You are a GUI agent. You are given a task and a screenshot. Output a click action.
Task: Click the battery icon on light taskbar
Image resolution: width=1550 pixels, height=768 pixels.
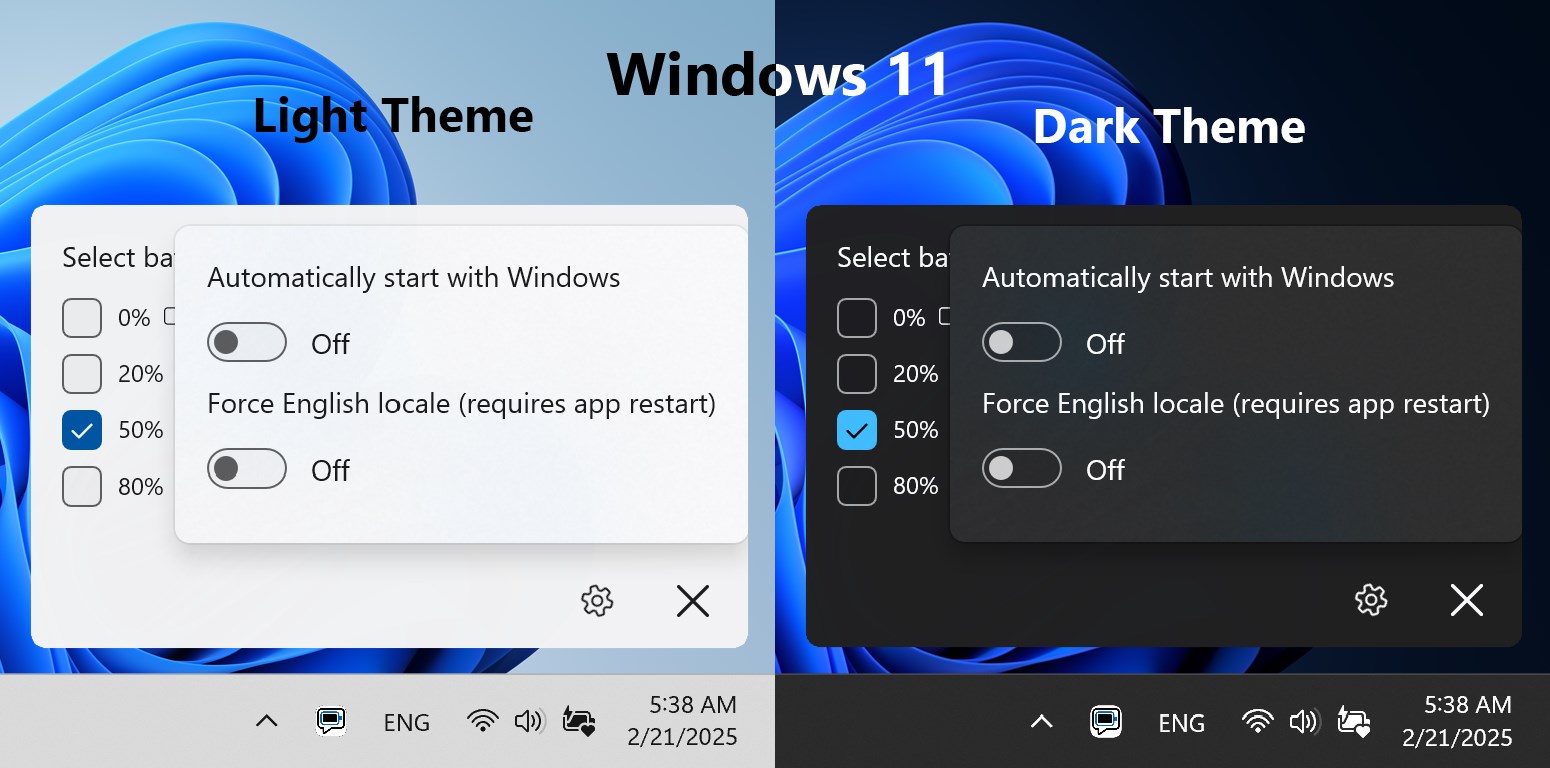pyautogui.click(x=579, y=721)
